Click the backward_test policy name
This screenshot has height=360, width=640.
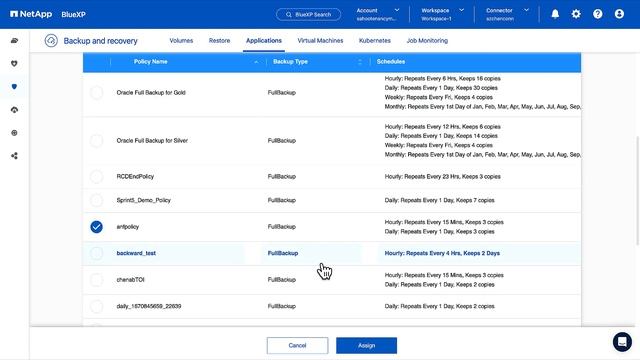[x=136, y=253]
